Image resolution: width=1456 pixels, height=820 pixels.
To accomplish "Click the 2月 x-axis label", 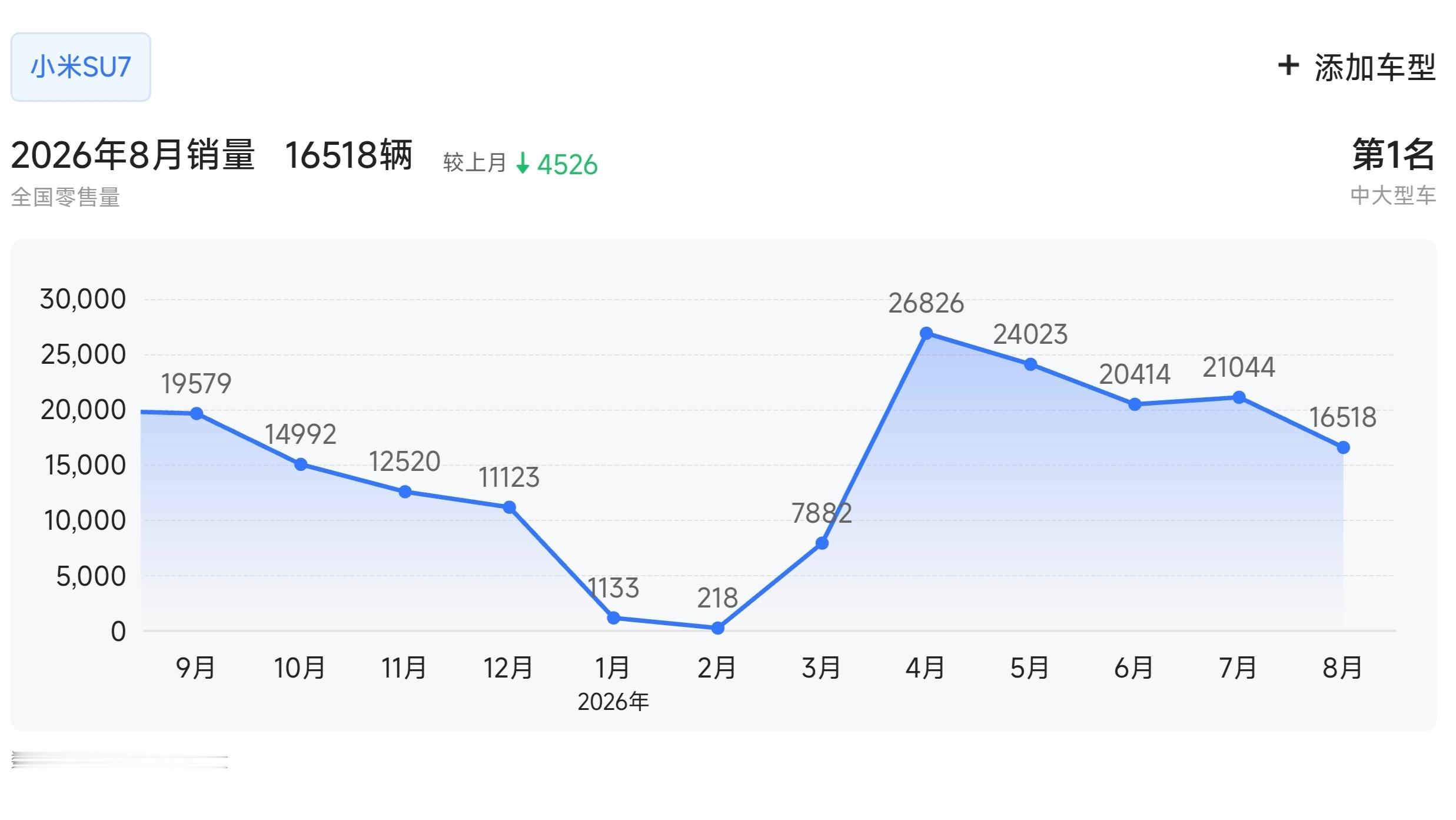I will pyautogui.click(x=717, y=668).
